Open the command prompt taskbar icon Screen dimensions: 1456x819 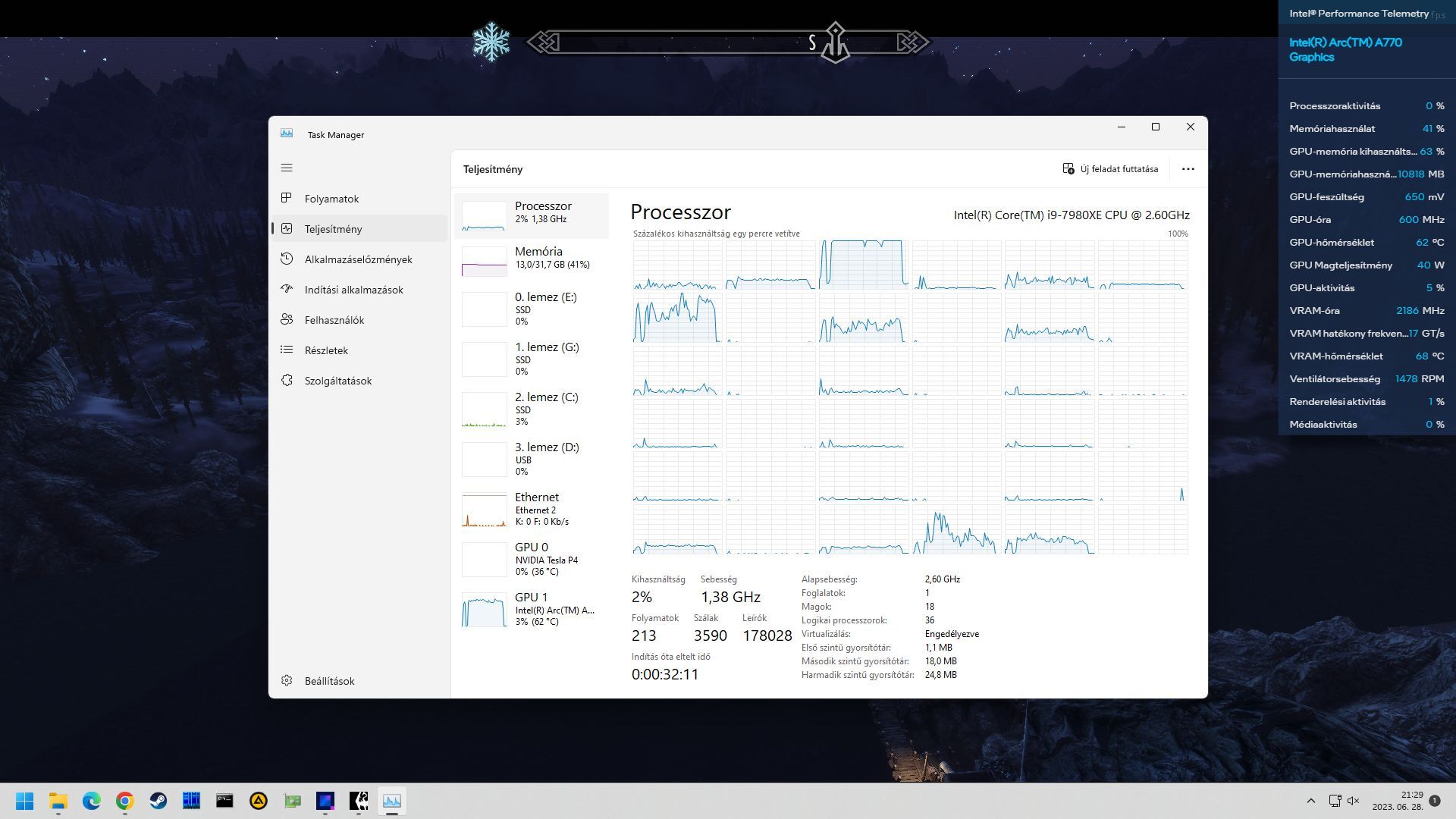pyautogui.click(x=224, y=801)
